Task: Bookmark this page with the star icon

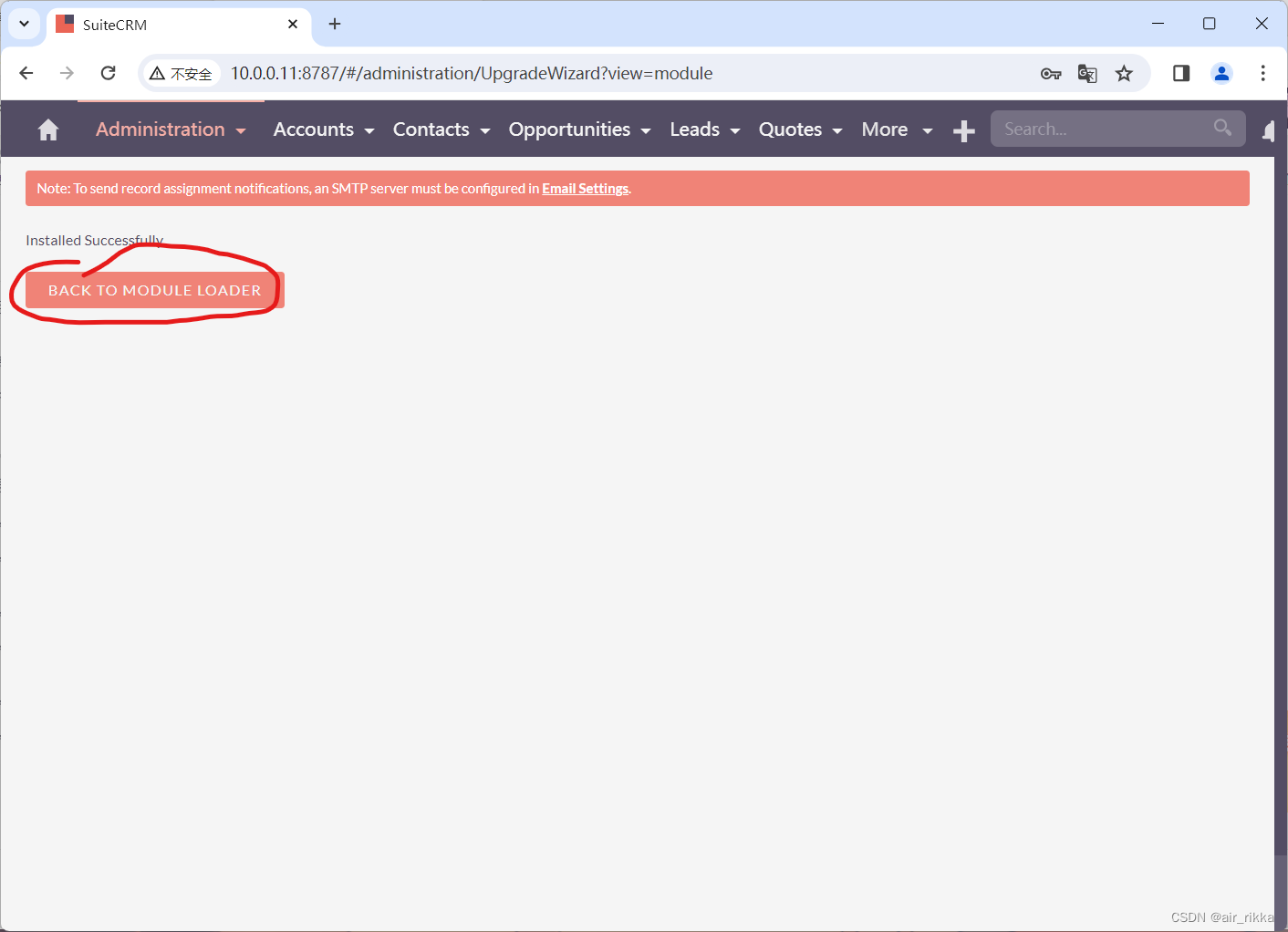Action: pos(1124,73)
